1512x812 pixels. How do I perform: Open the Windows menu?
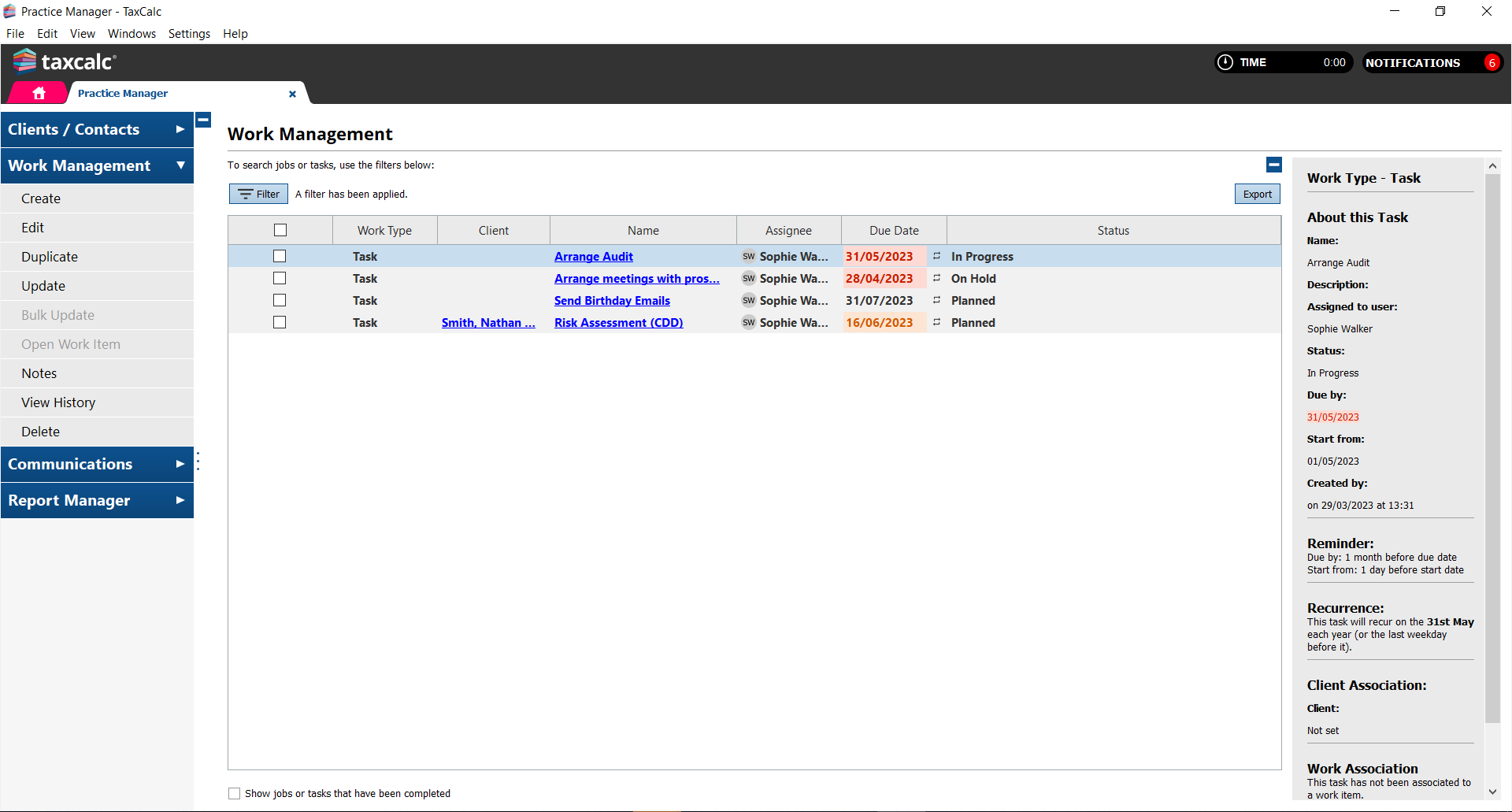[x=132, y=34]
